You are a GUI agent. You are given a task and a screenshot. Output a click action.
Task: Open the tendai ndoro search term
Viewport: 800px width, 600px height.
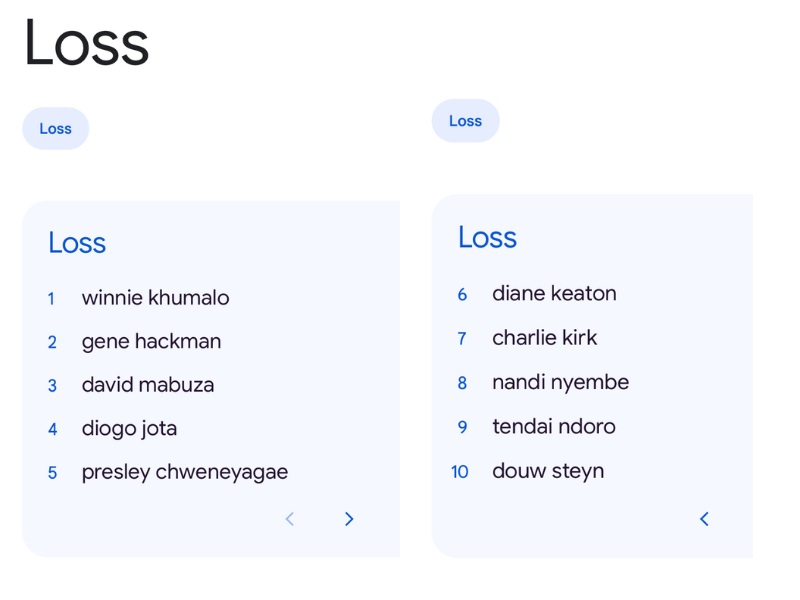click(553, 427)
